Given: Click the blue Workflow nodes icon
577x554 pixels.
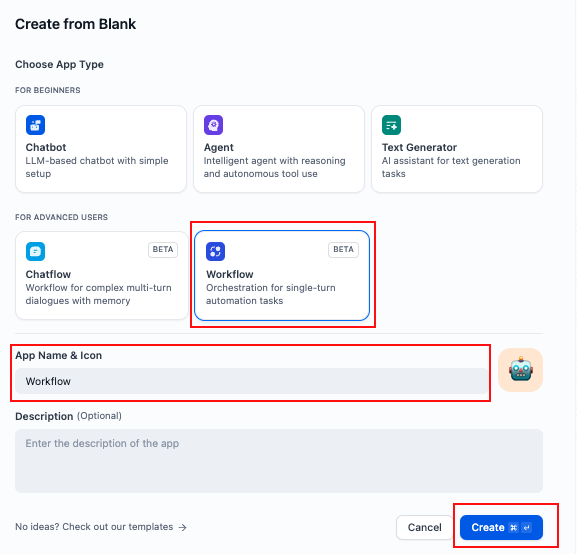Looking at the screenshot, I should [215, 251].
